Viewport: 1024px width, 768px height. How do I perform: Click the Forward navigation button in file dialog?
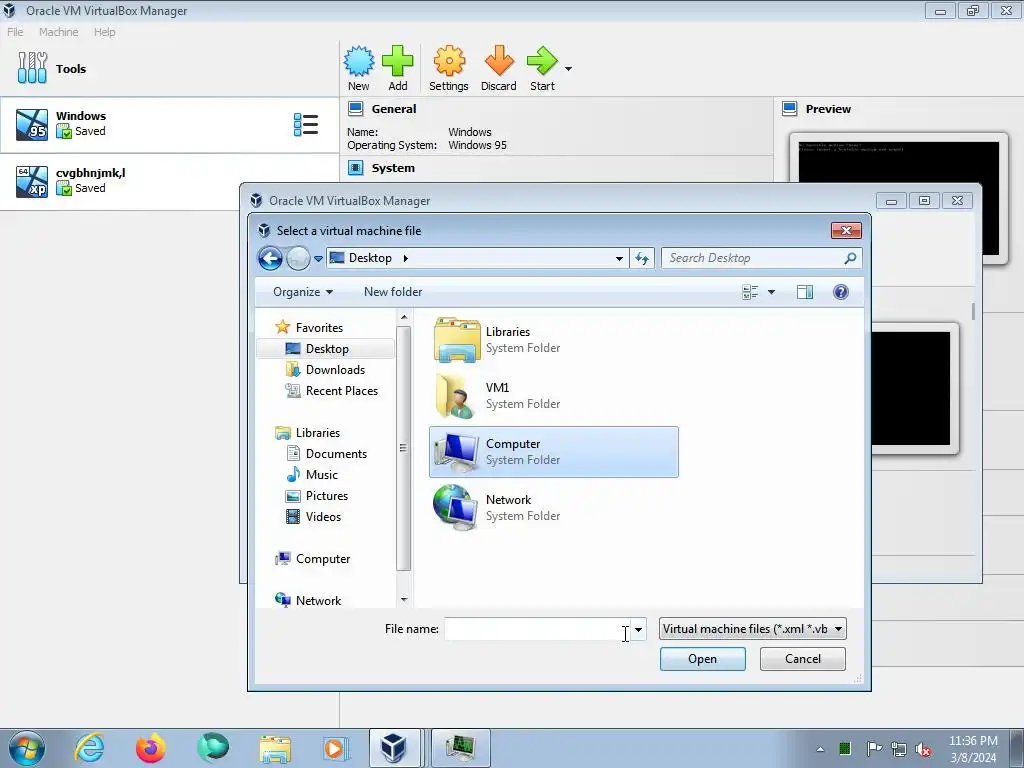pyautogui.click(x=298, y=259)
